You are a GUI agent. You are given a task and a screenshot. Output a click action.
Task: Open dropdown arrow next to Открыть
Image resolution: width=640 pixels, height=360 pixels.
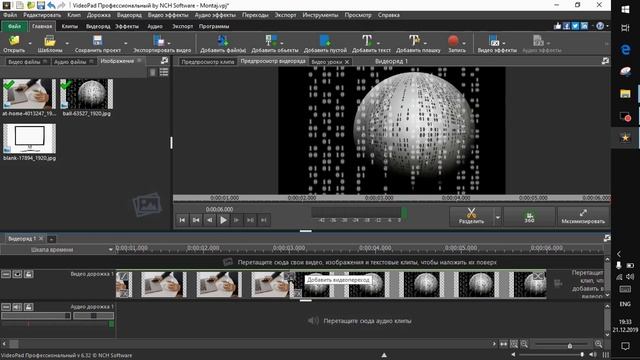(x=30, y=43)
